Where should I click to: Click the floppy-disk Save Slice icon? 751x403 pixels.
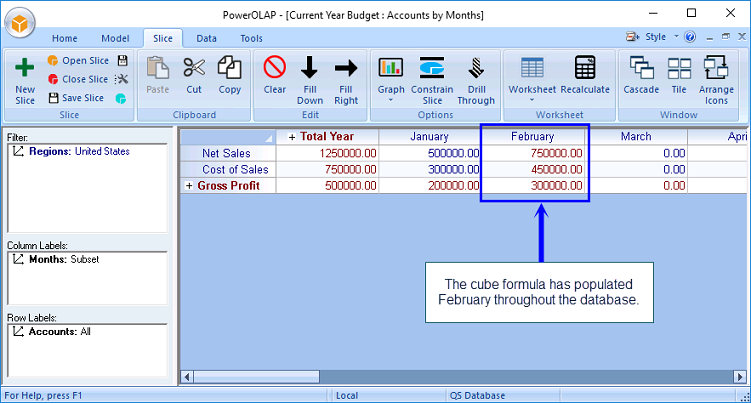53,98
